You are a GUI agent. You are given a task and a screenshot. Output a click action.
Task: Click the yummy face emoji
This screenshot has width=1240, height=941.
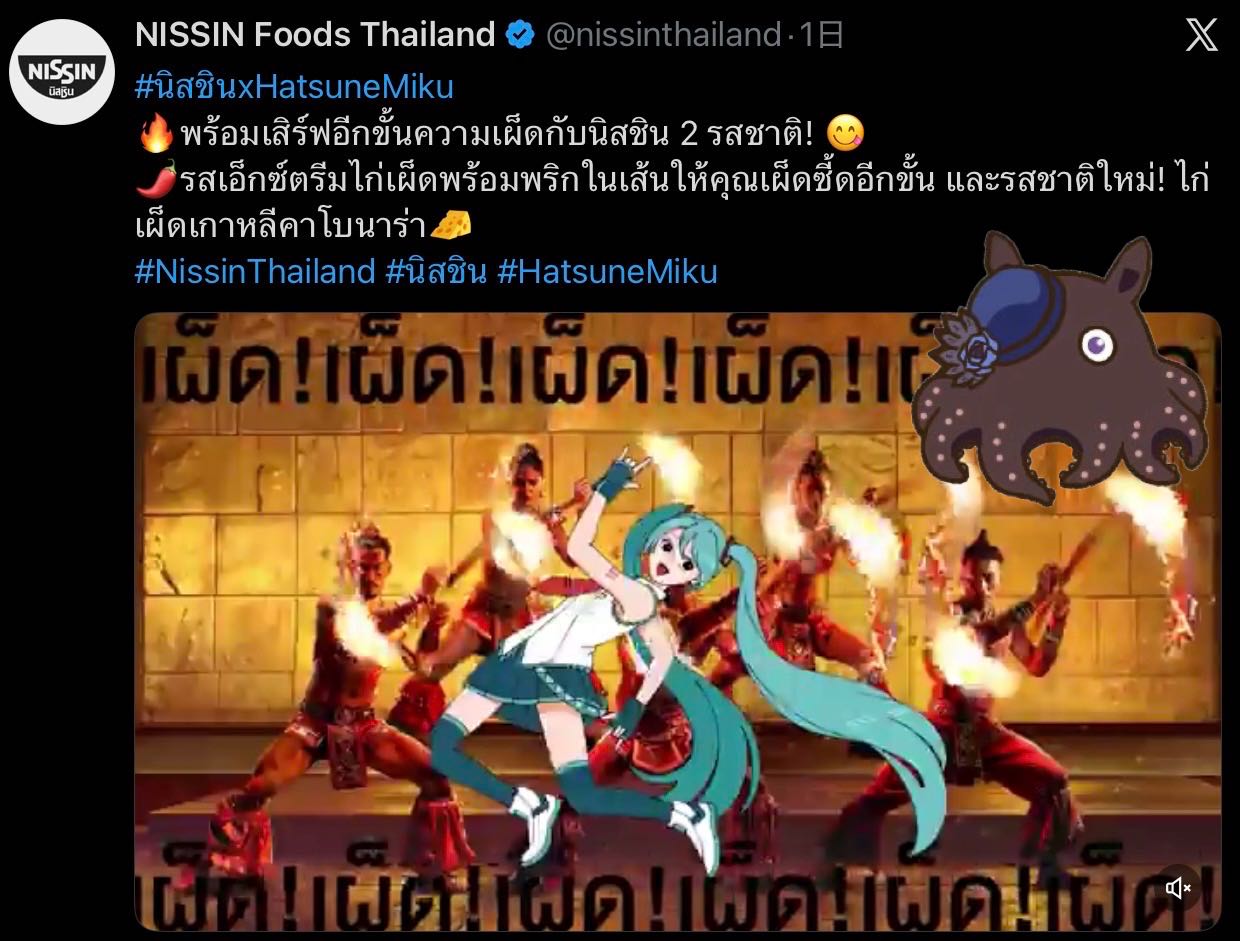[x=847, y=133]
